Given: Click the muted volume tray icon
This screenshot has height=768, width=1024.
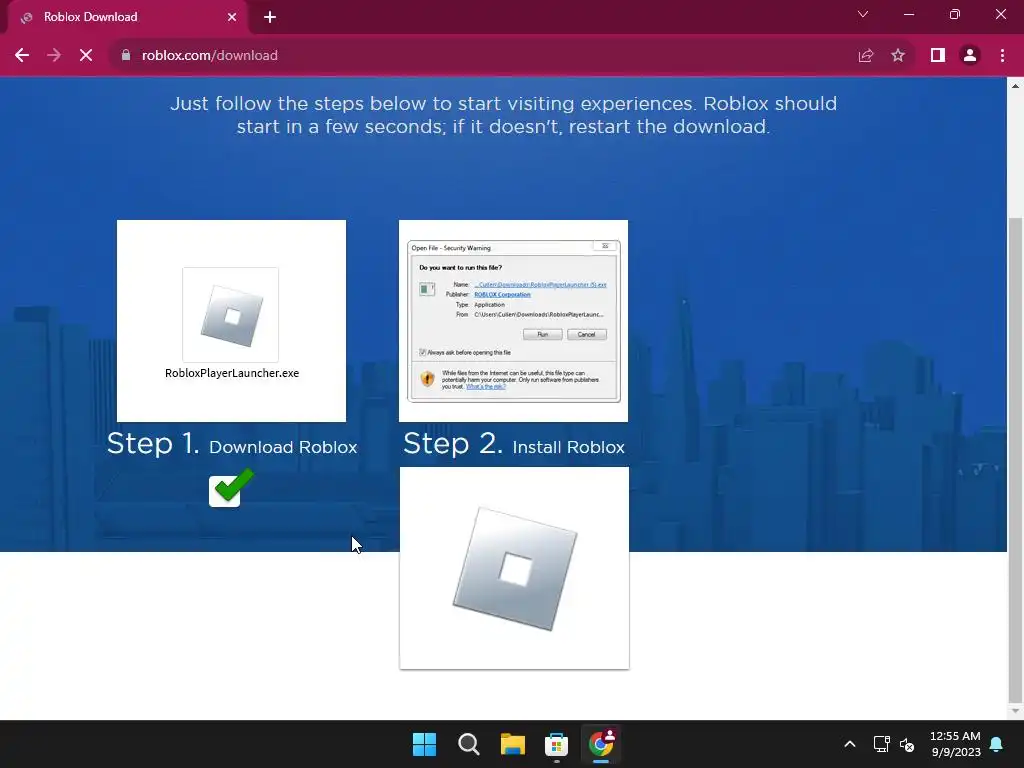Looking at the screenshot, I should [907, 744].
